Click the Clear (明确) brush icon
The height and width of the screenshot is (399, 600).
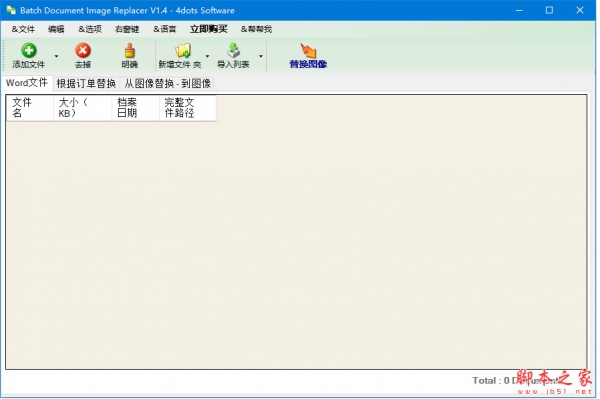click(130, 50)
